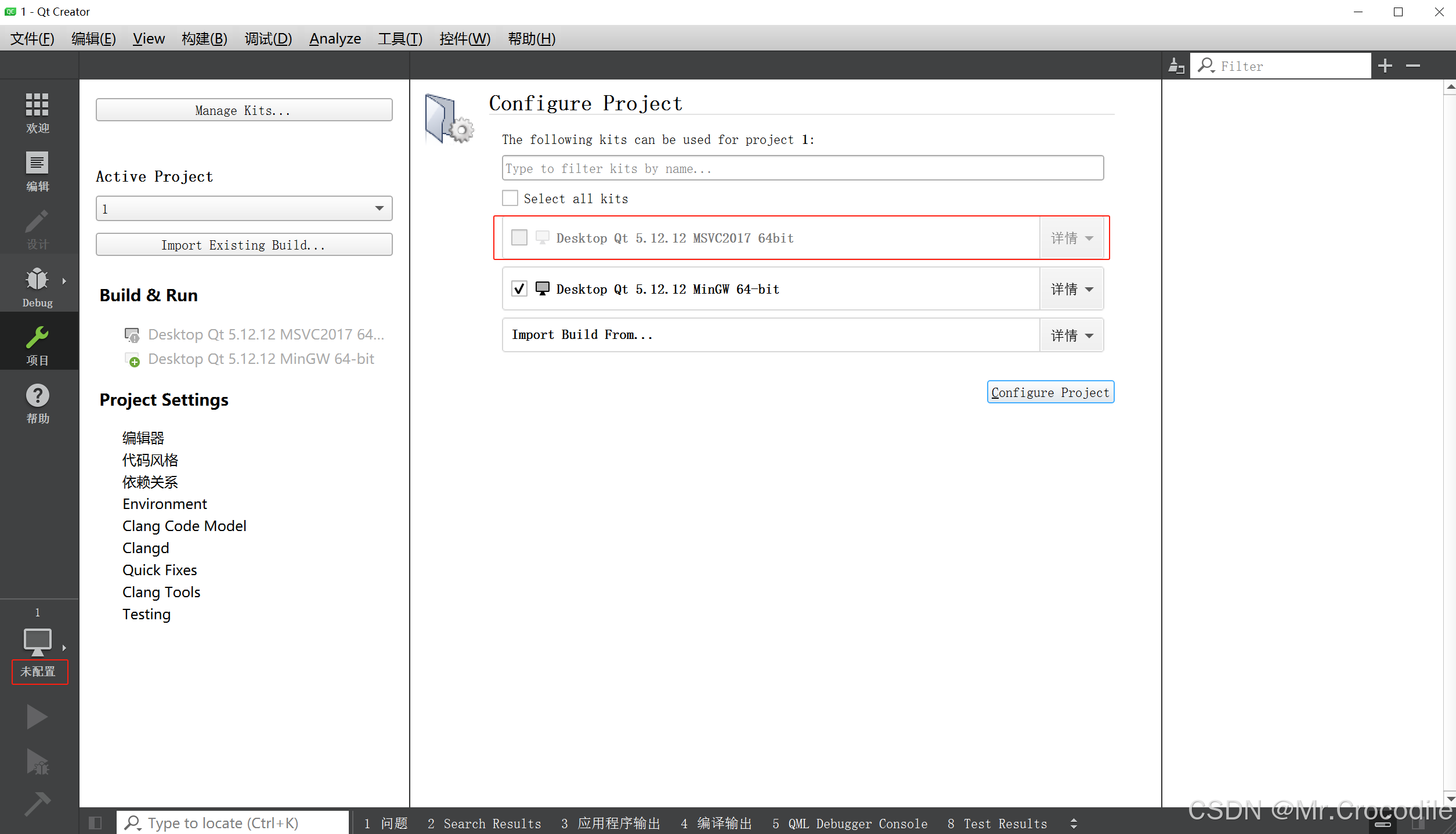Expand 详情 for Import Build From
The width and height of the screenshot is (1456, 834).
[x=1071, y=335]
